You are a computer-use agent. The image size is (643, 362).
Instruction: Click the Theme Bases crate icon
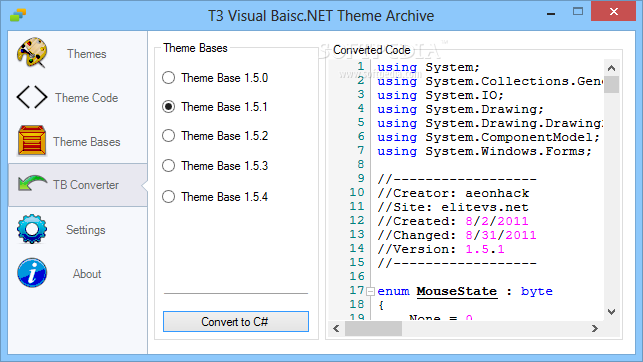32,141
